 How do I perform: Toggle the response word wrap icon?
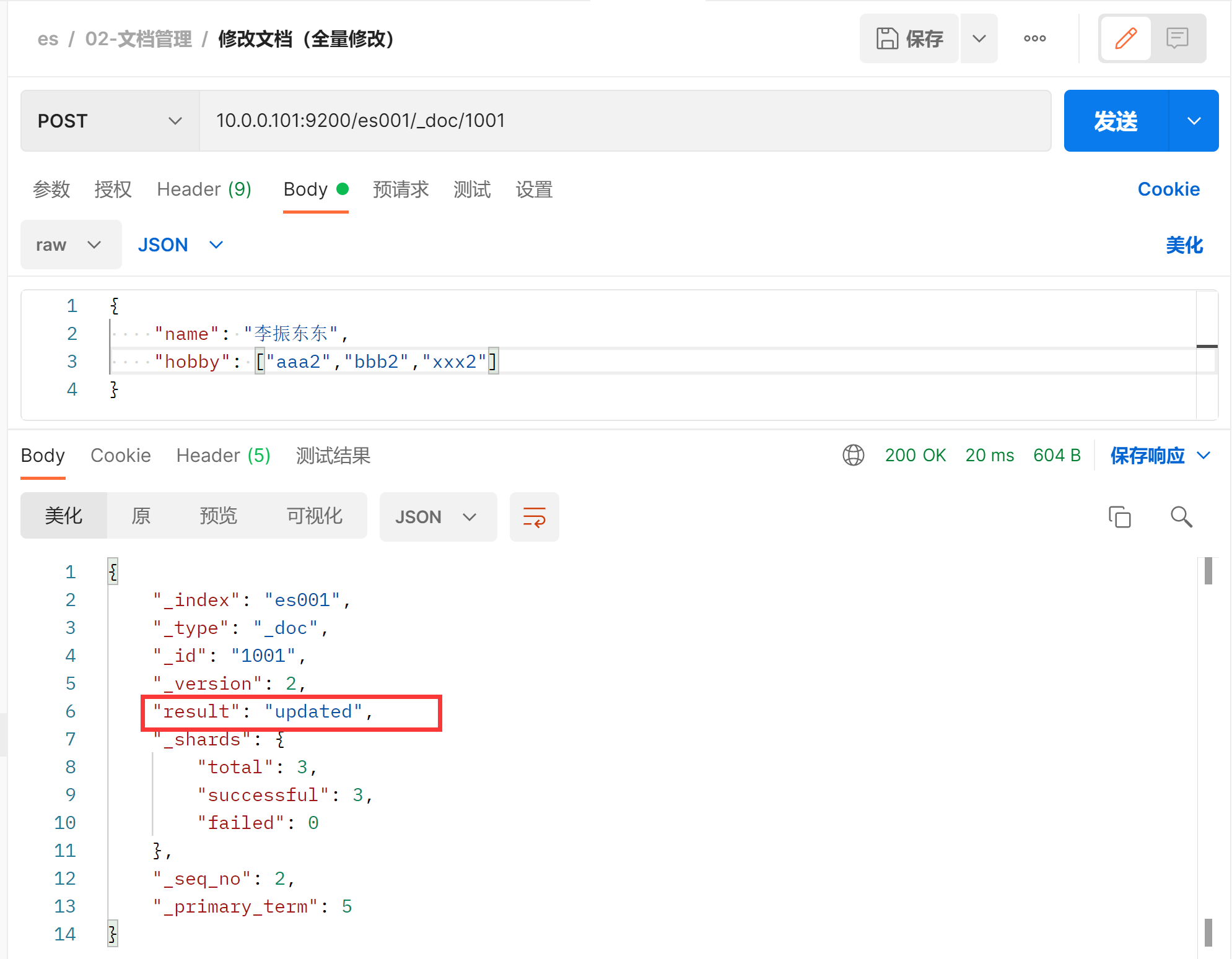pos(534,517)
